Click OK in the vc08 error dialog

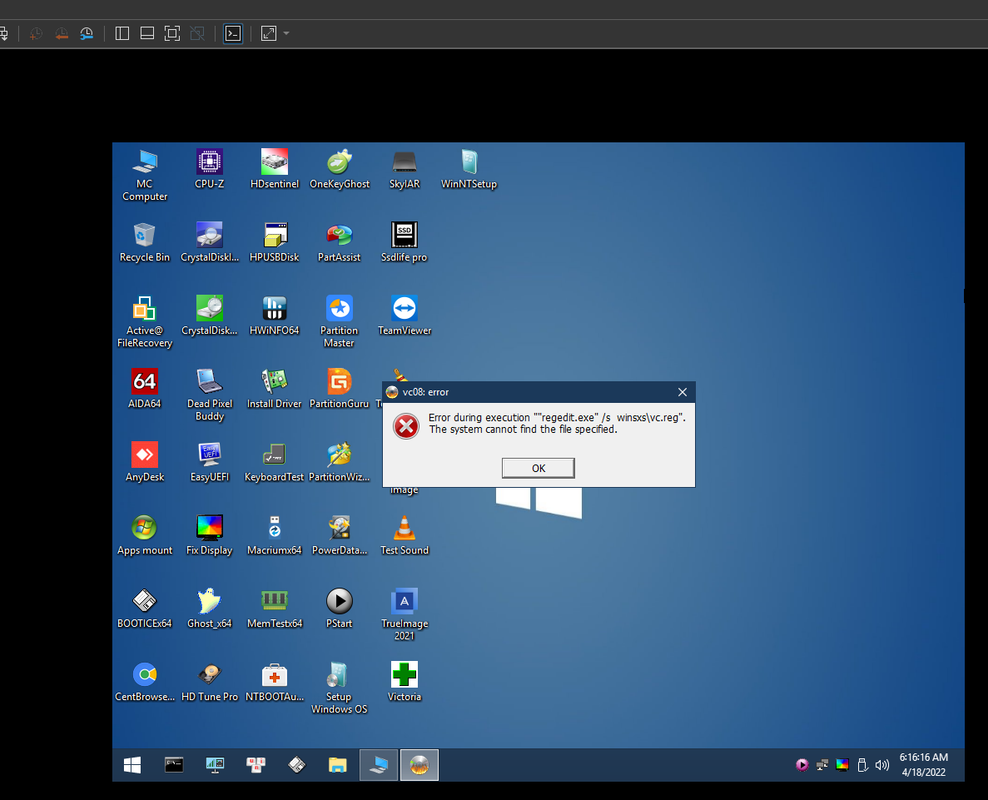538,468
